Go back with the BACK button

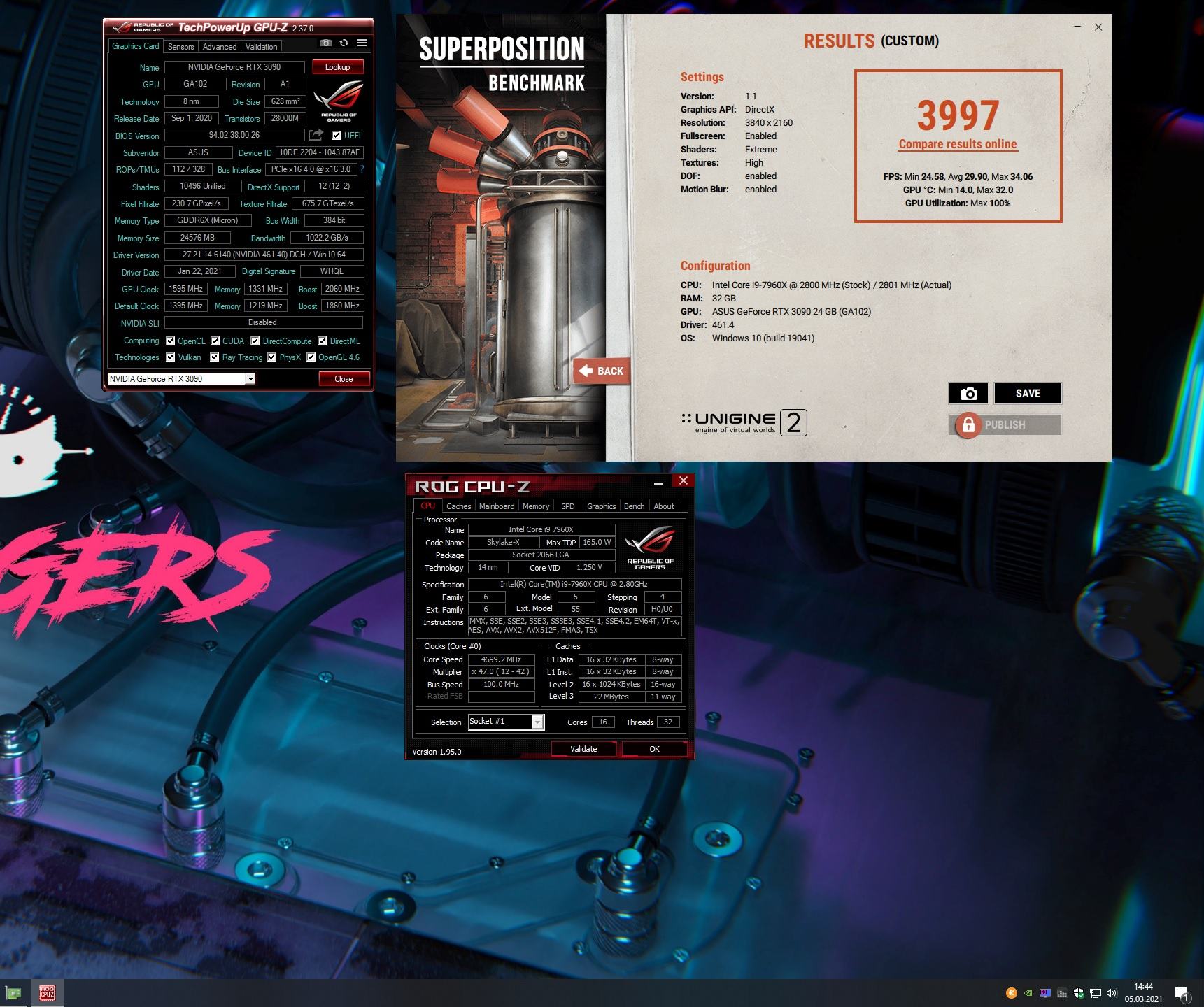602,371
